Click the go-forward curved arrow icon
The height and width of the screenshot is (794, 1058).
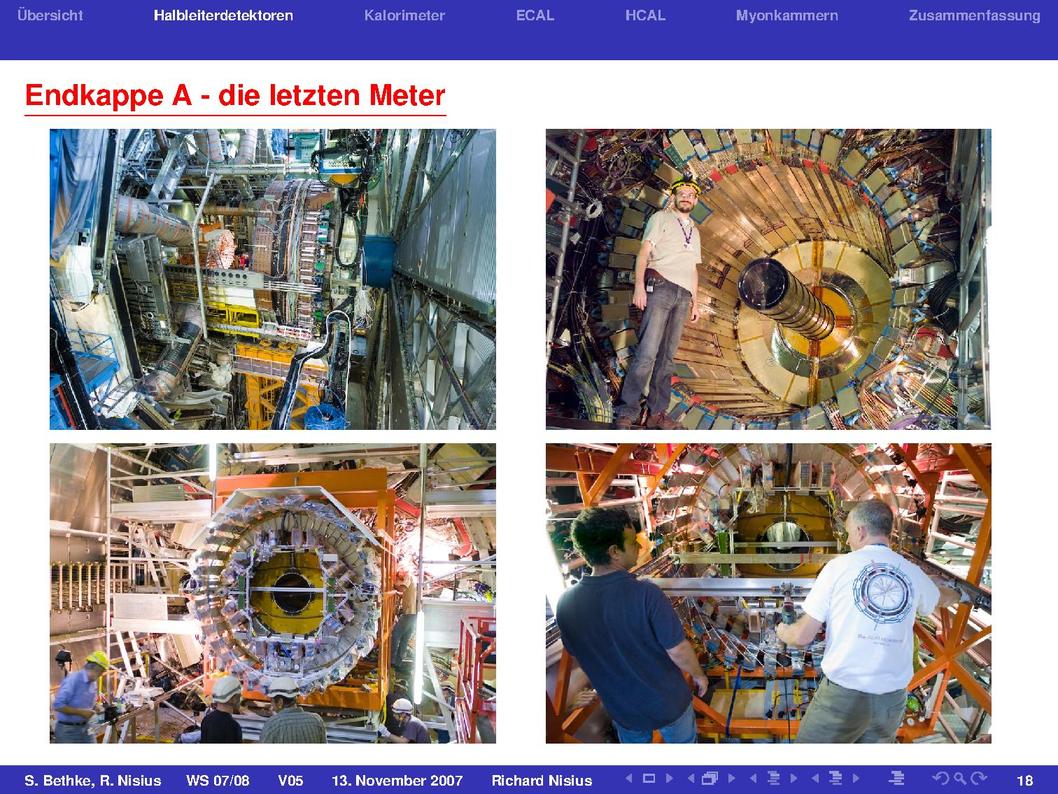coord(978,778)
